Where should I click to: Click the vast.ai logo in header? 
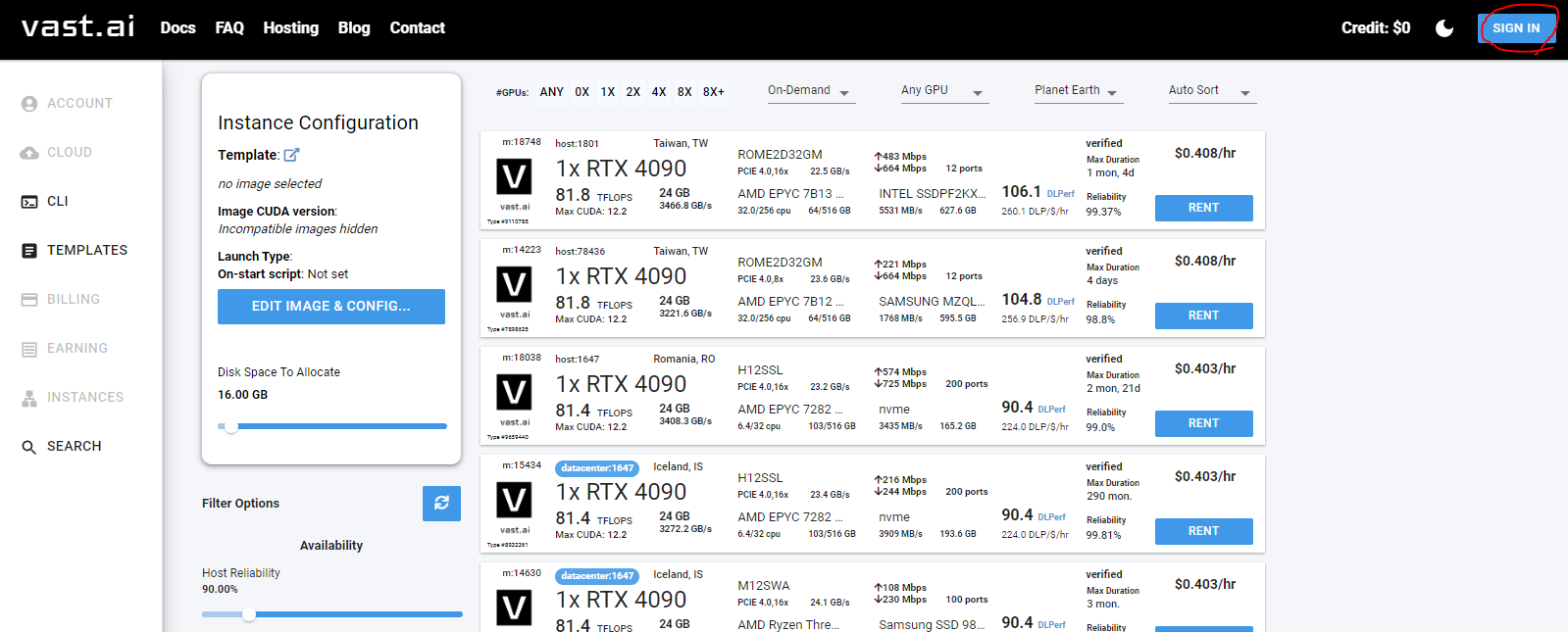(78, 26)
